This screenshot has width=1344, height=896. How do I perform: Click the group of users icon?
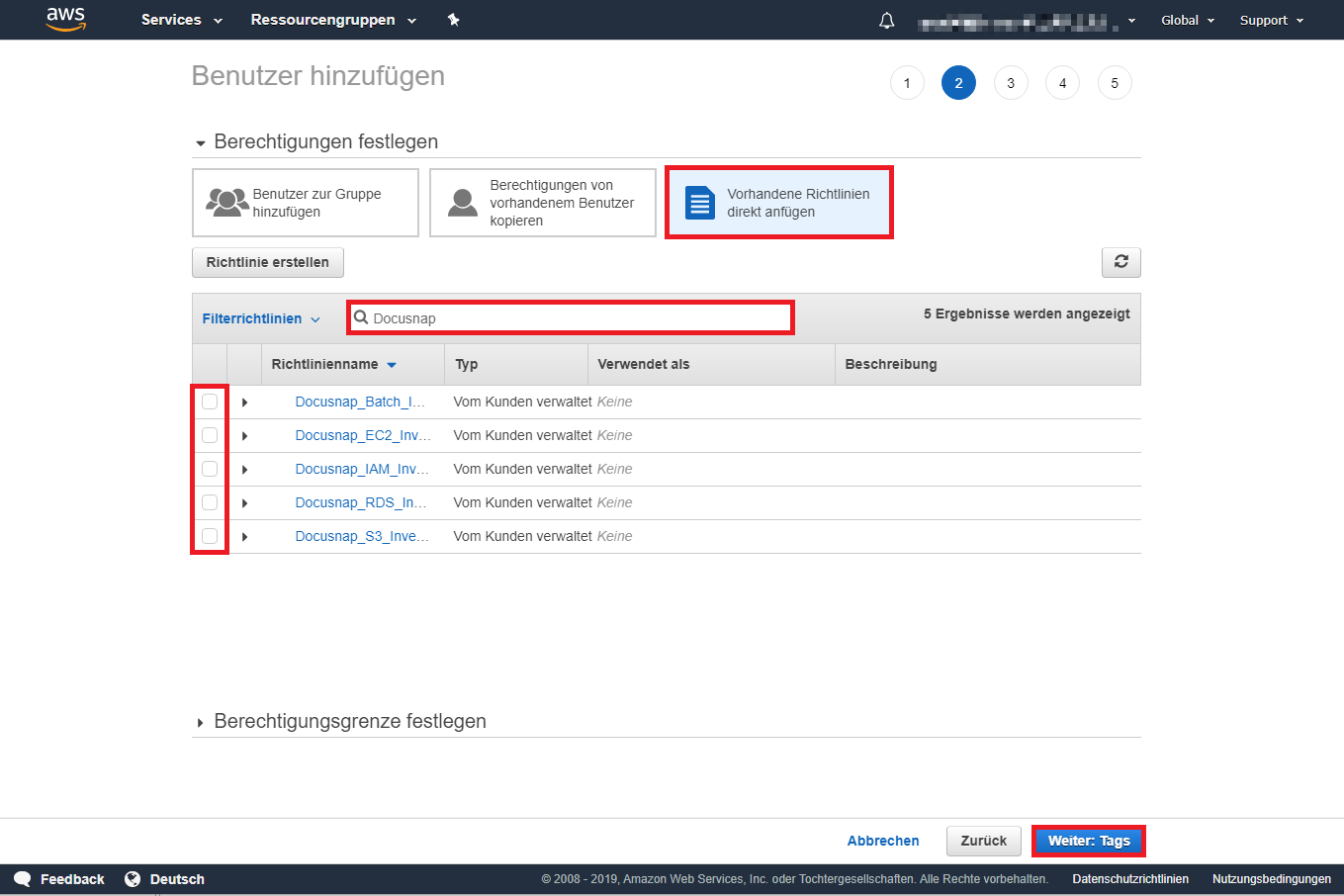coord(226,203)
